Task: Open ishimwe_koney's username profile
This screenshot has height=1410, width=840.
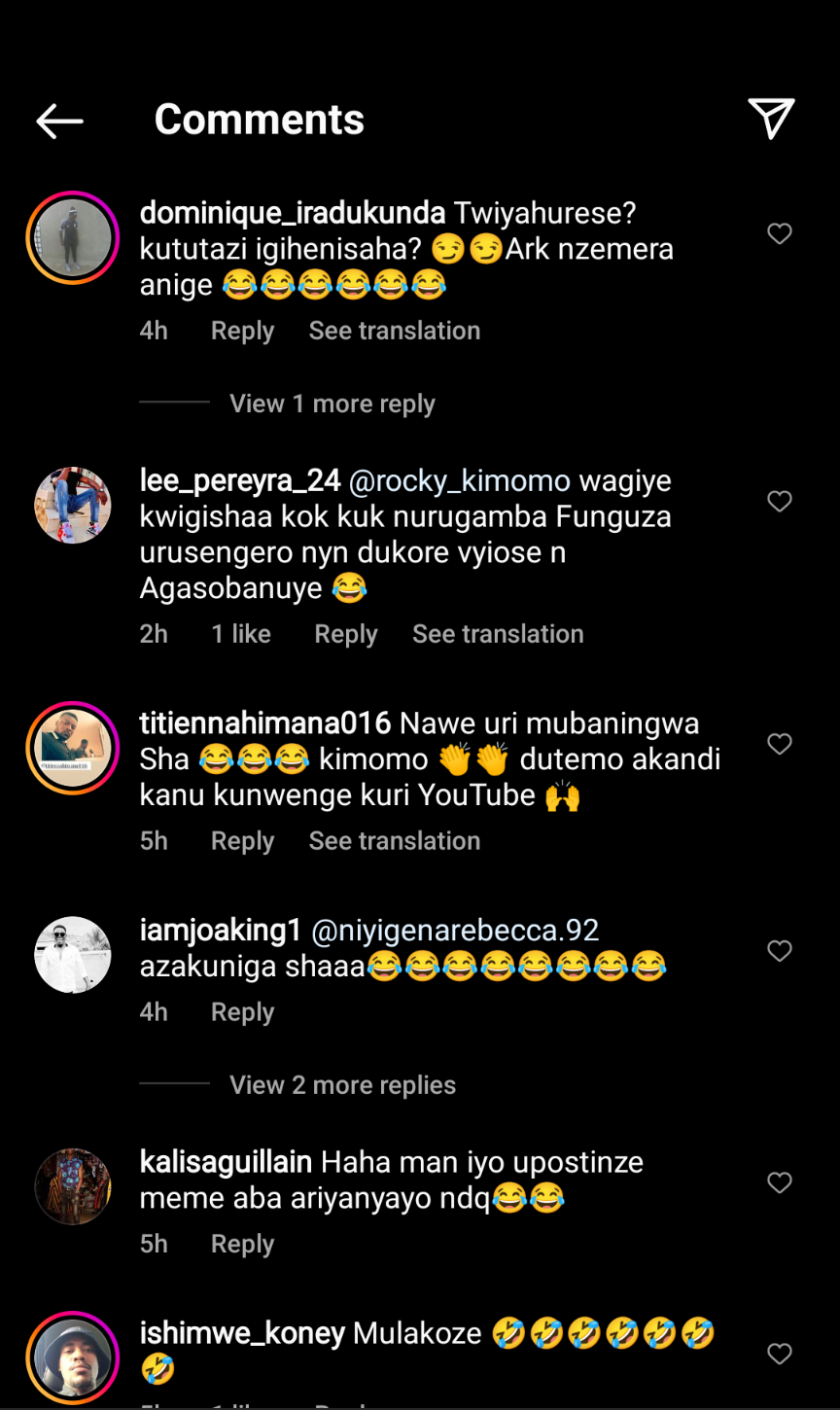Action: point(242,1333)
